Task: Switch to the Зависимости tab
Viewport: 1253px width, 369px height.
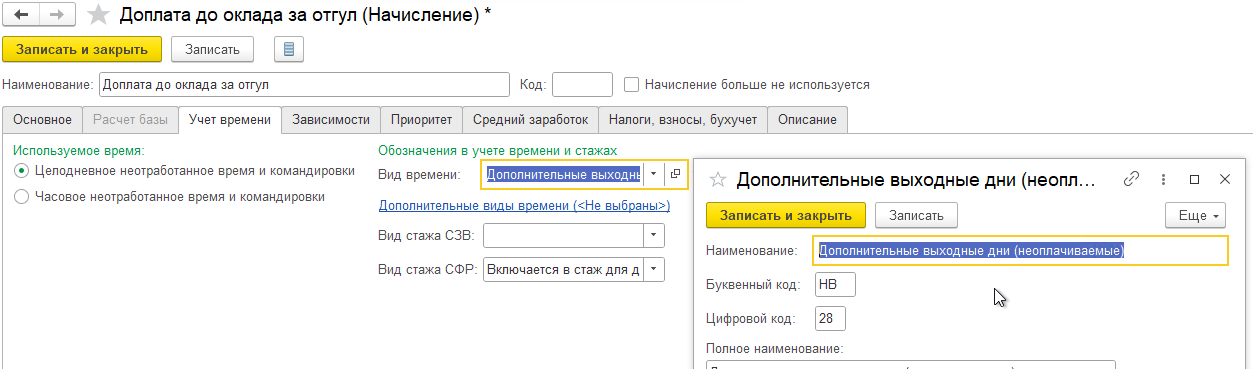Action: (331, 120)
